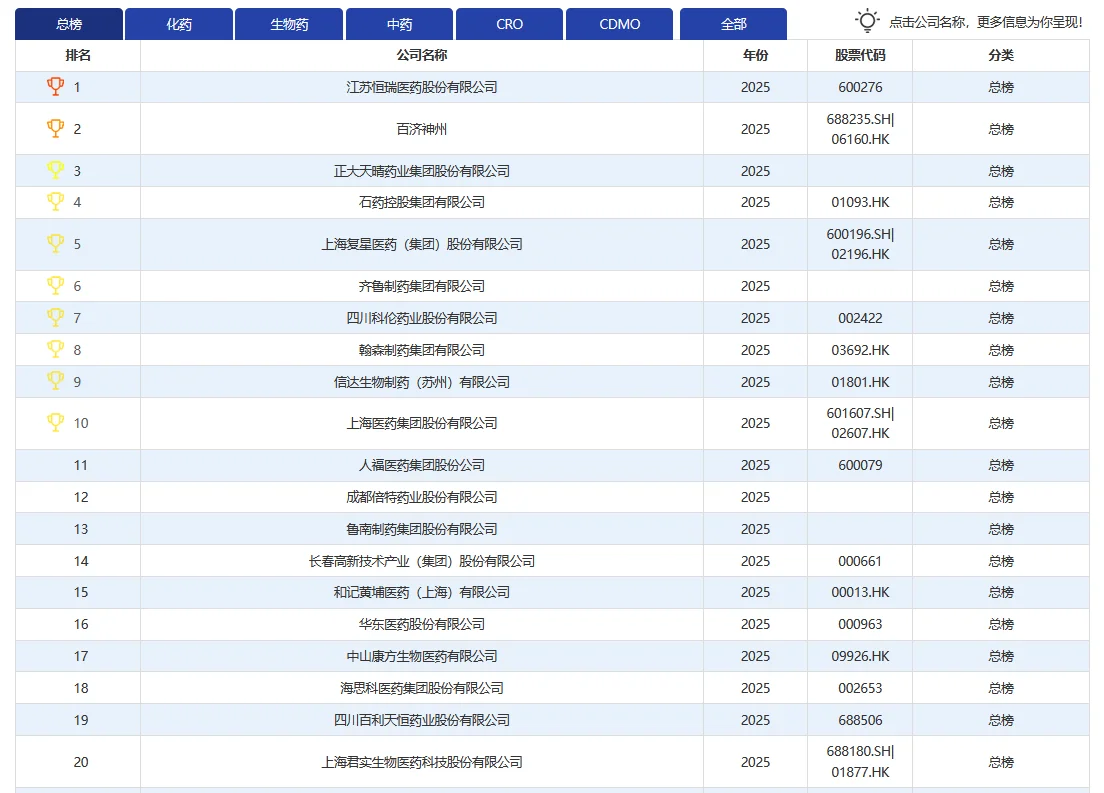Click stock code 000963
This screenshot has width=1104, height=793.
860,624
